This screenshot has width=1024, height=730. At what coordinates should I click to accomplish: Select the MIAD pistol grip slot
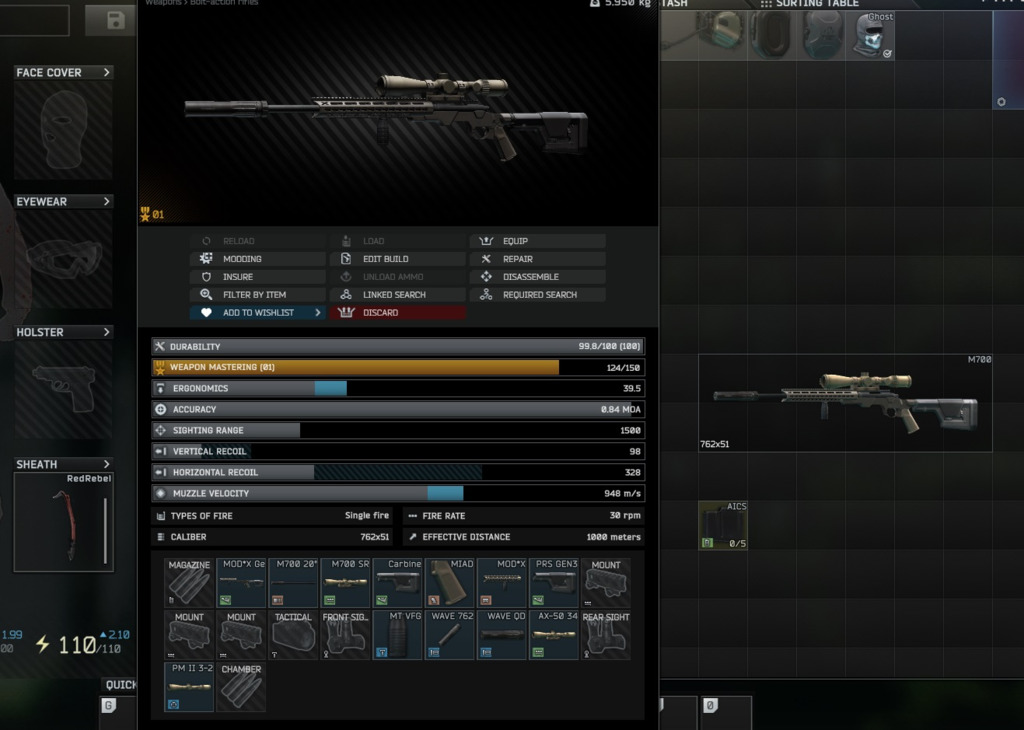(450, 583)
